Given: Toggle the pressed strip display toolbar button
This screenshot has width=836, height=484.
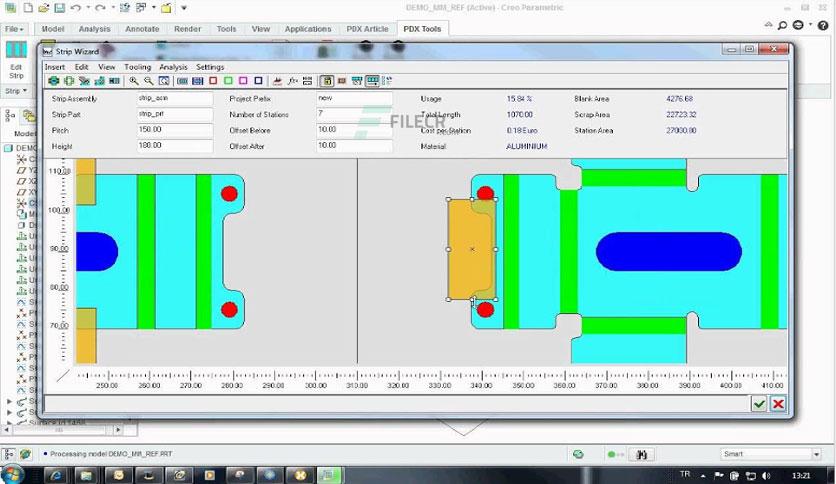Looking at the screenshot, I should (372, 81).
